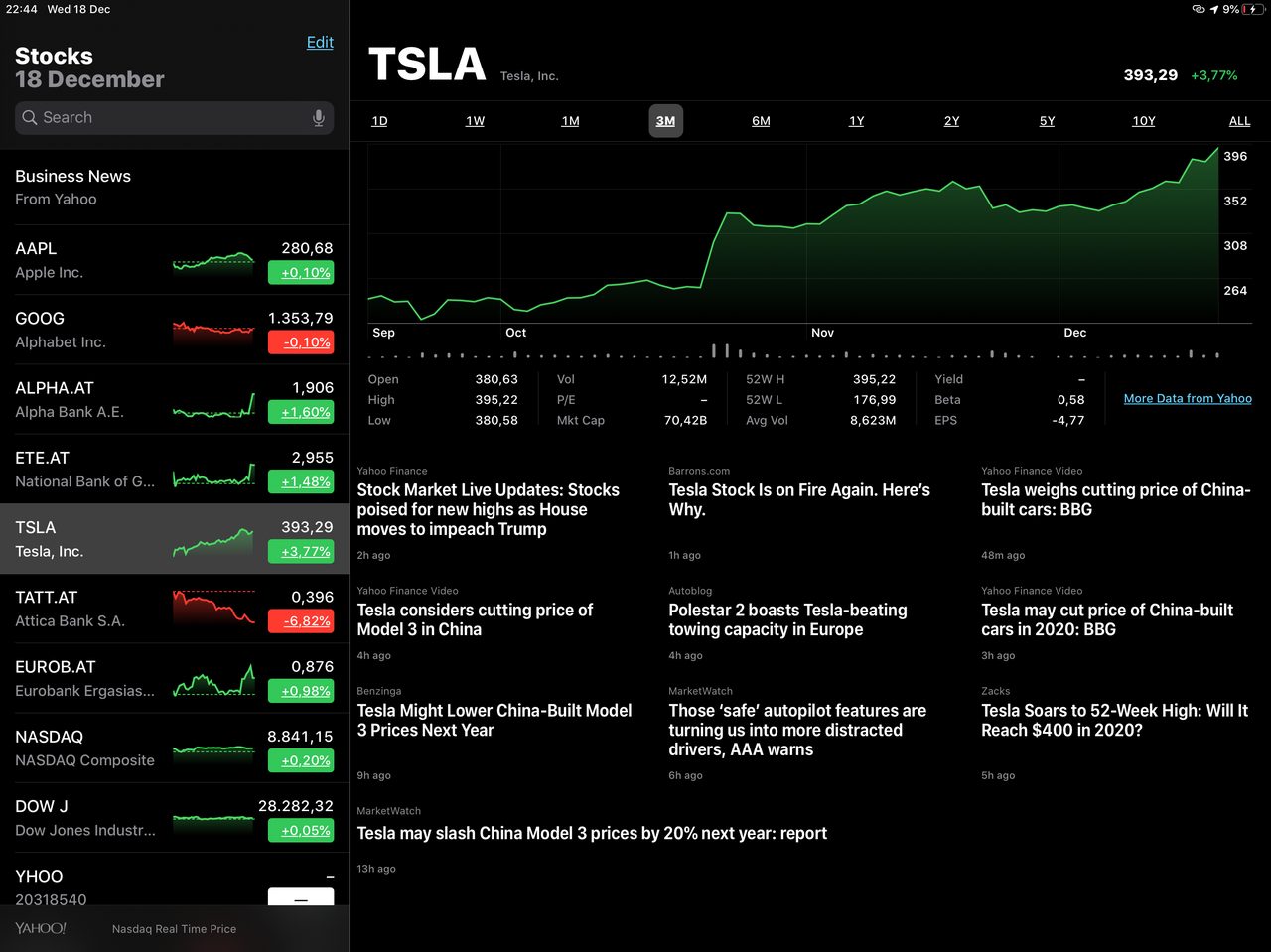
Task: Select the highlighted 3M chart range
Action: [x=665, y=121]
